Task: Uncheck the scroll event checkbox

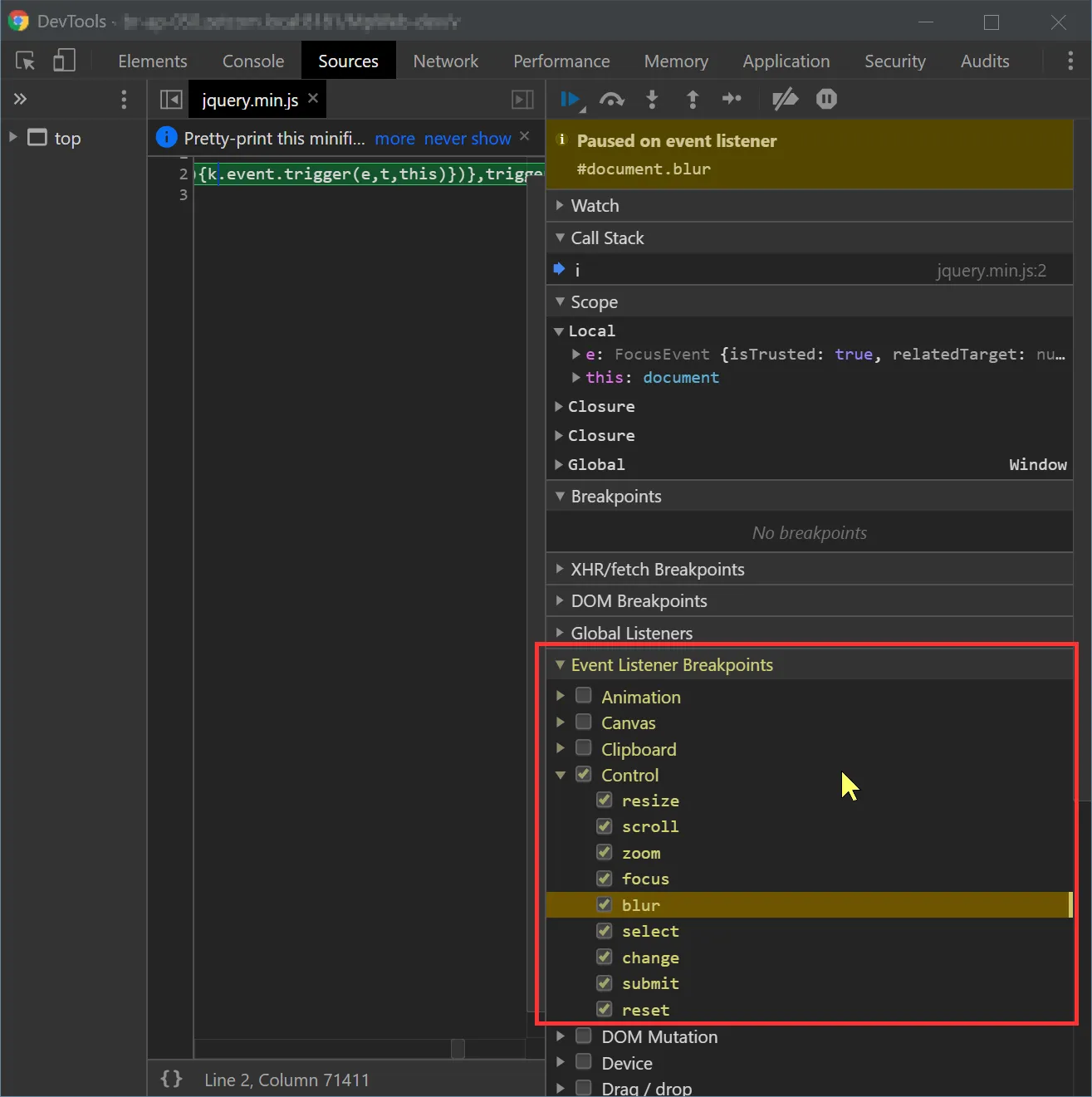Action: click(605, 826)
